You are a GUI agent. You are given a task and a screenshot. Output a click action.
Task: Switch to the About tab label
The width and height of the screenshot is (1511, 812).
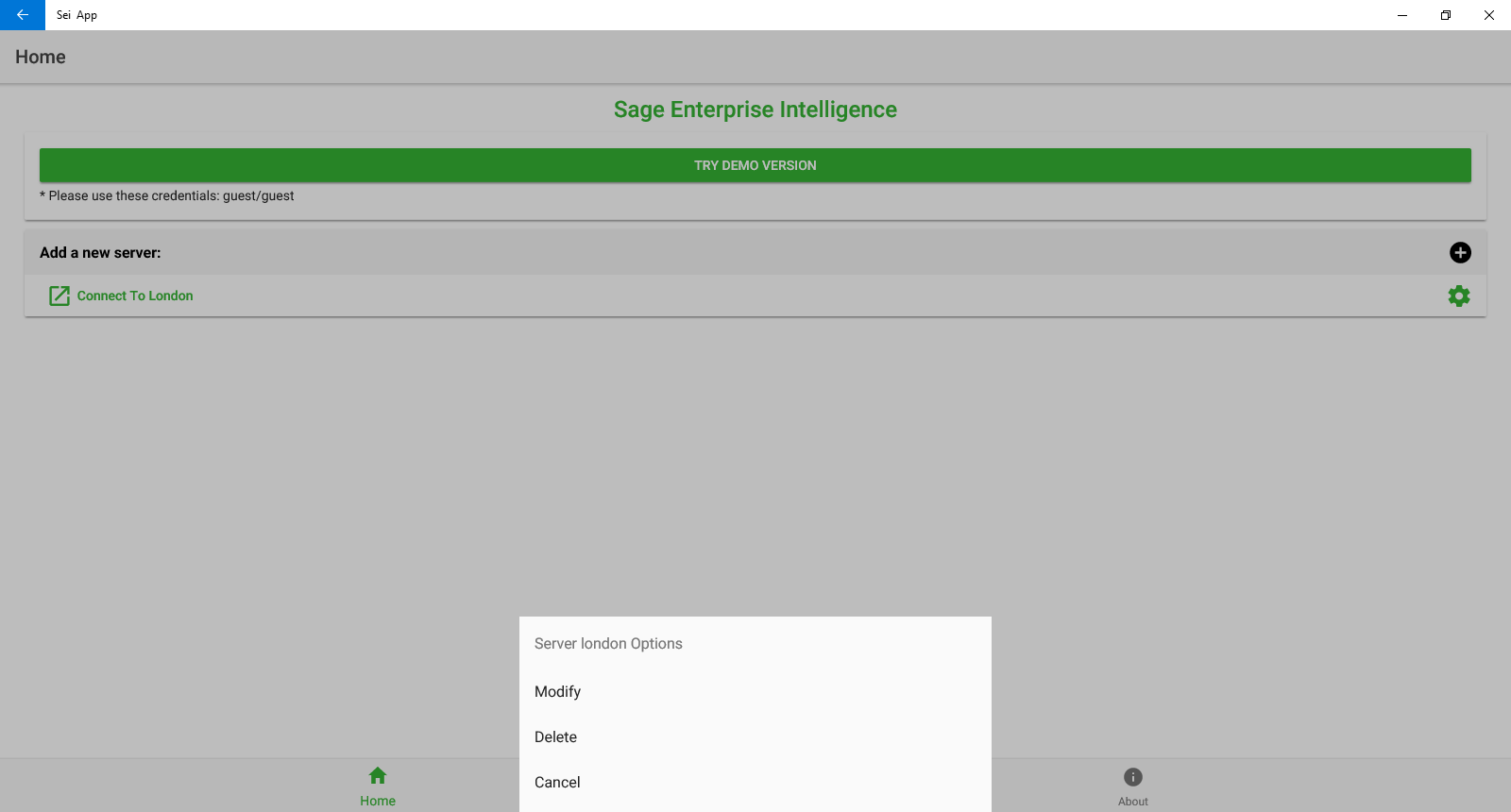[1133, 802]
